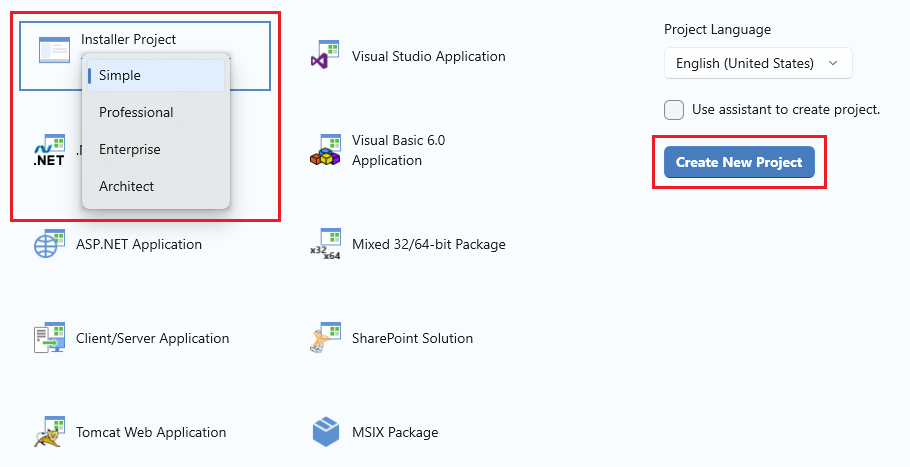
Task: Click the Client/Server Application label
Action: click(153, 338)
